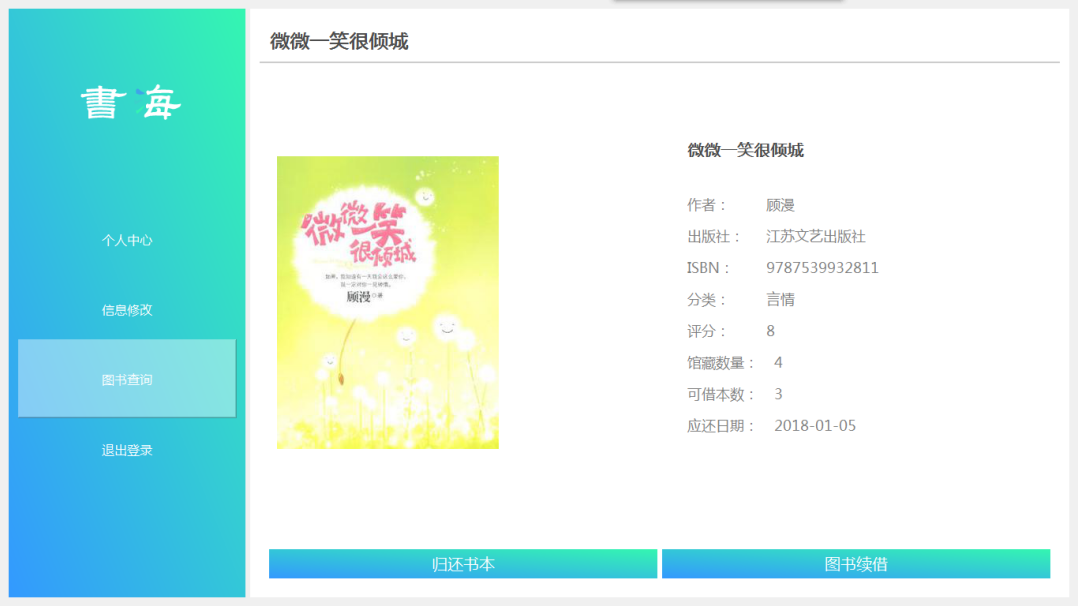
Task: Click 可借本数 value 3
Action: click(x=778, y=394)
